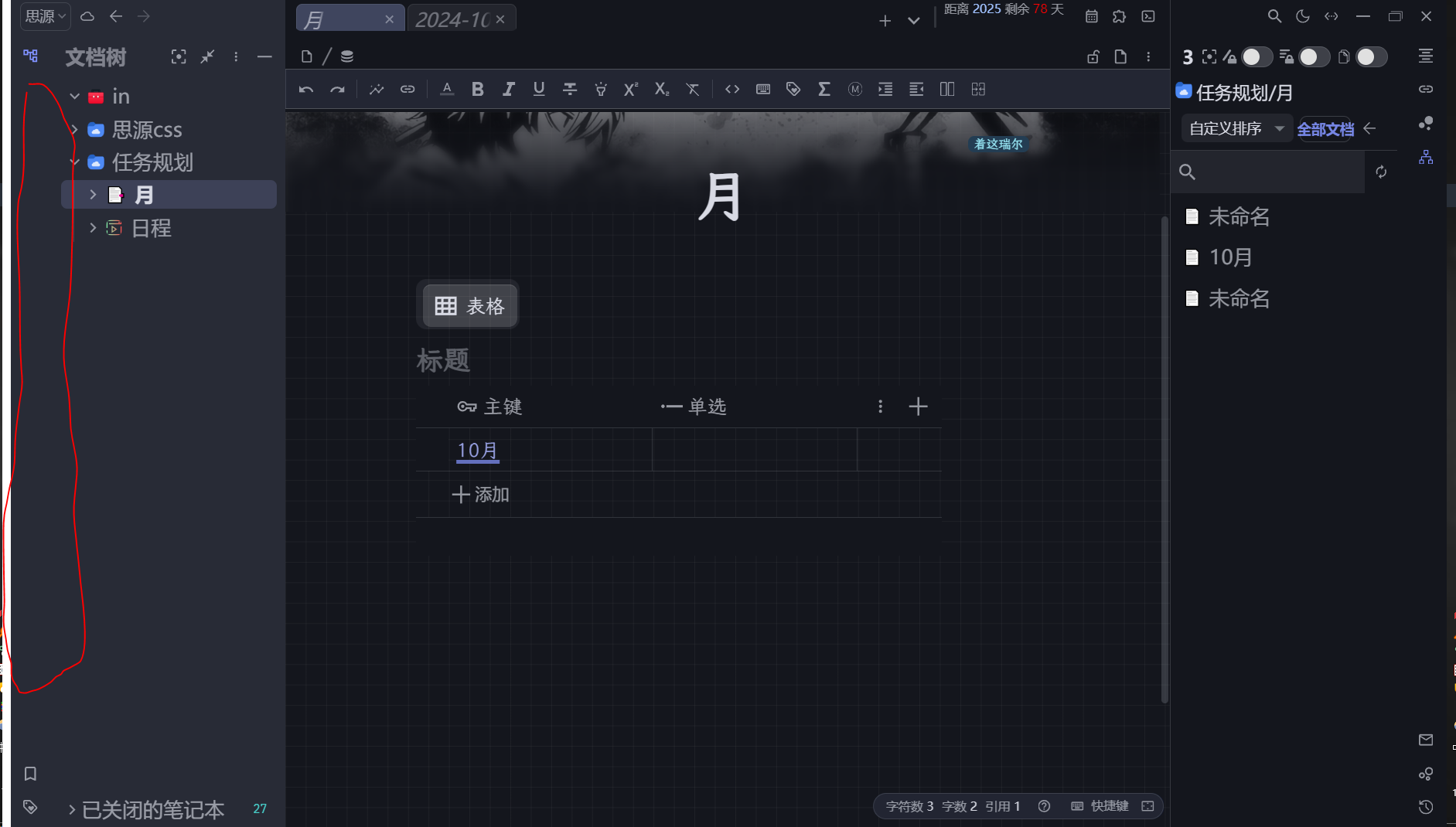
Task: Open the 10月 document in the right list
Action: tap(1230, 257)
